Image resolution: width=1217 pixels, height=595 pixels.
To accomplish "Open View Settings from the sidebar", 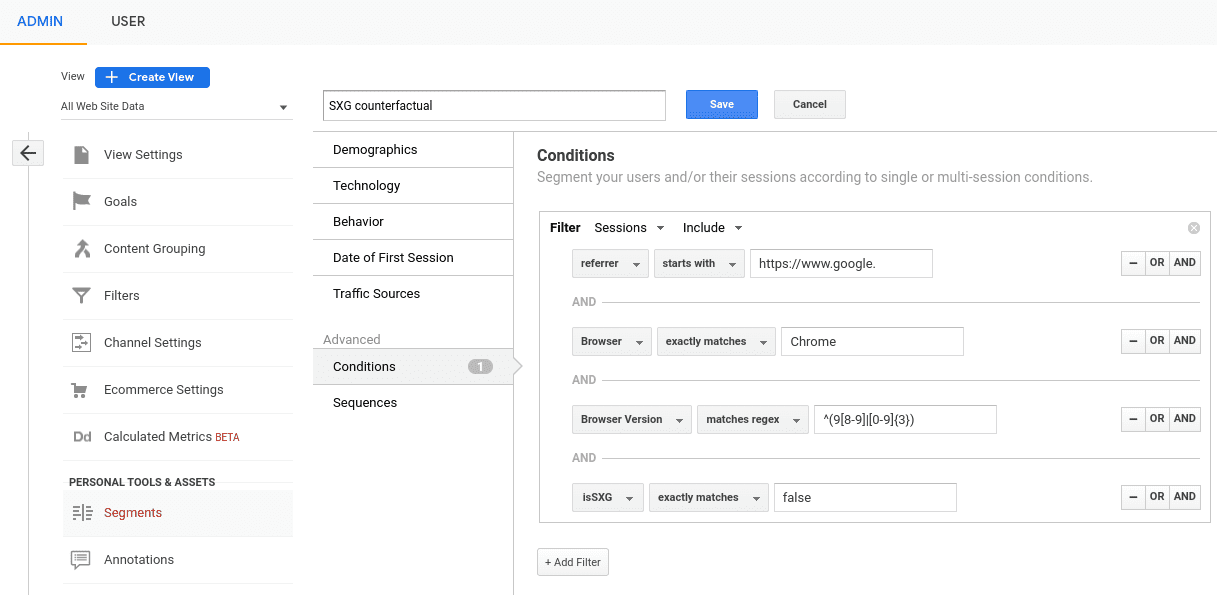I will 141,154.
